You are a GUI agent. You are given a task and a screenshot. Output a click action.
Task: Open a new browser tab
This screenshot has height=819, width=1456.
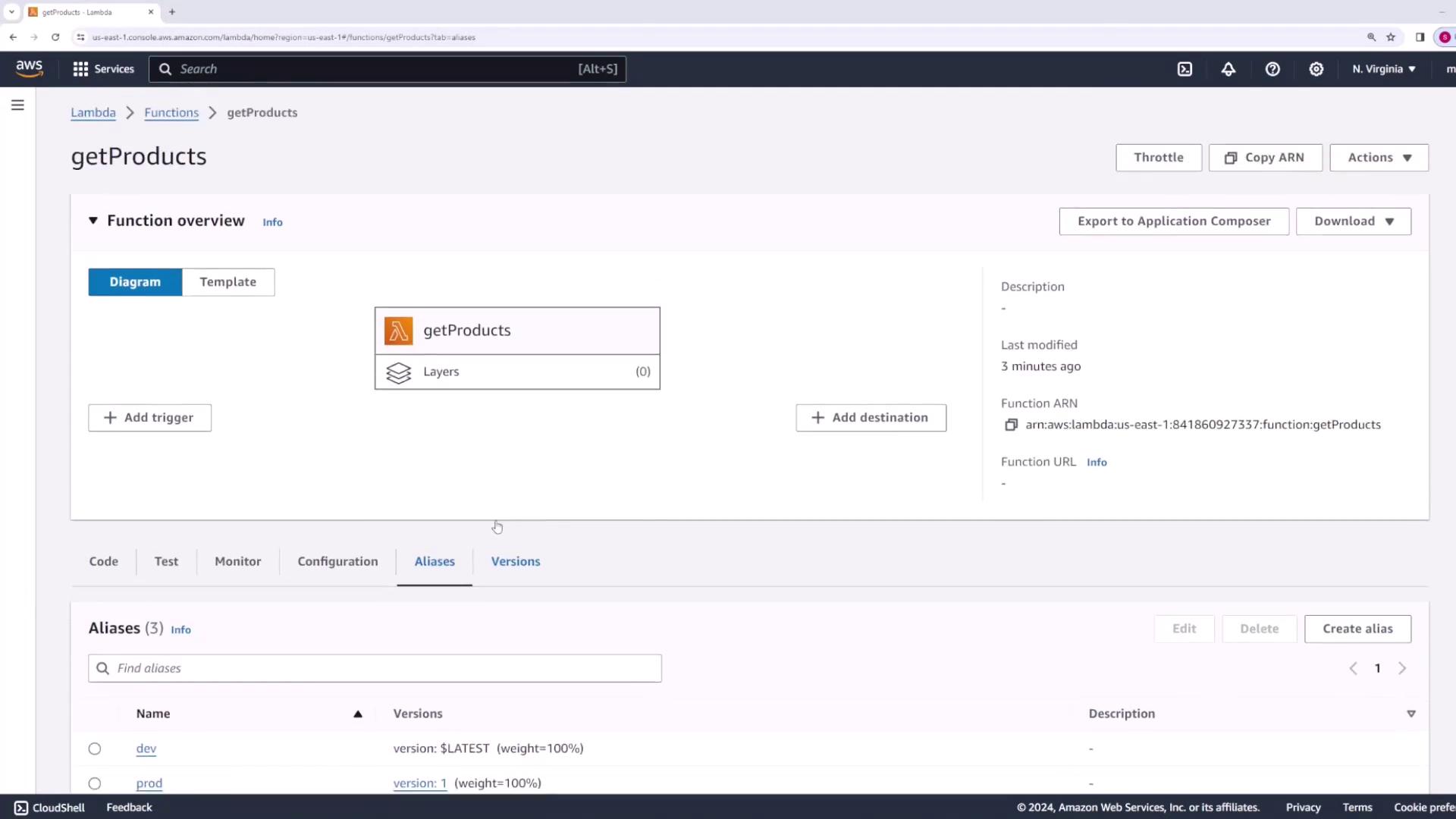click(x=172, y=12)
